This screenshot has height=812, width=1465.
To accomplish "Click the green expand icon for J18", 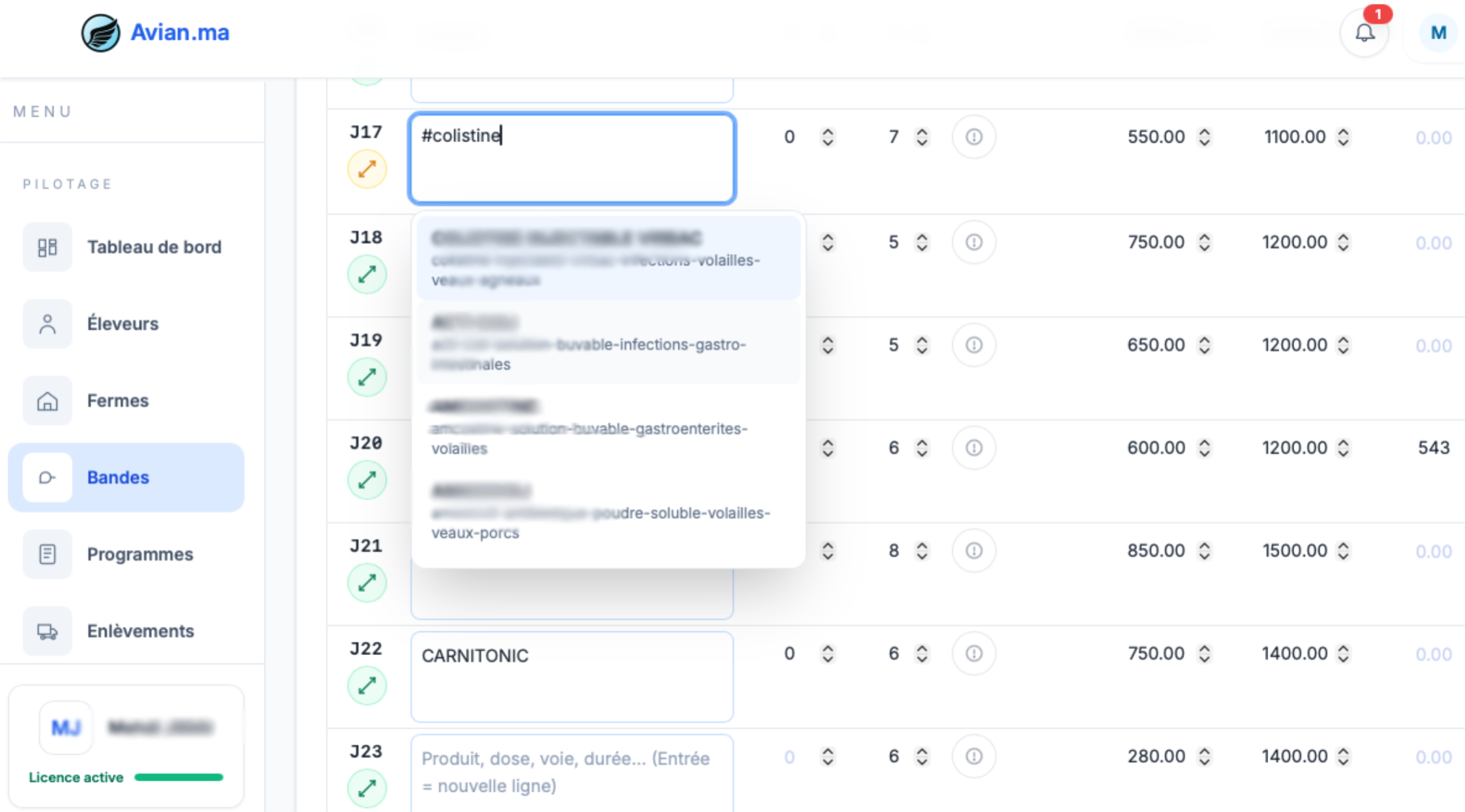I will point(367,275).
